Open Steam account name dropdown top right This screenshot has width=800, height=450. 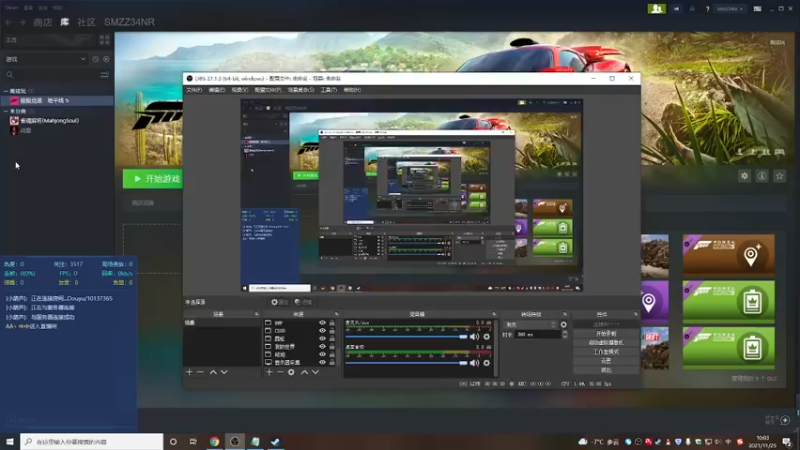(x=730, y=9)
